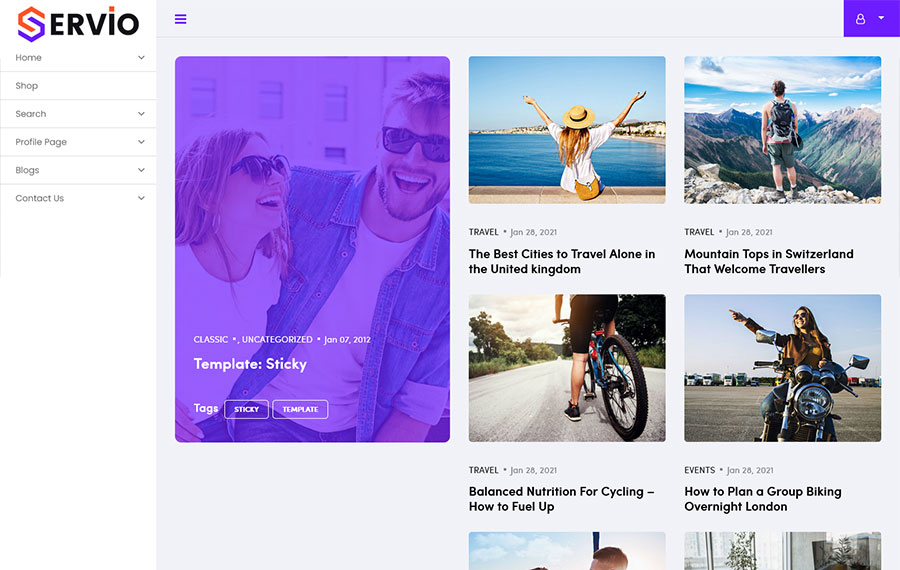
Task: Click the EVENTS category label
Action: [700, 470]
